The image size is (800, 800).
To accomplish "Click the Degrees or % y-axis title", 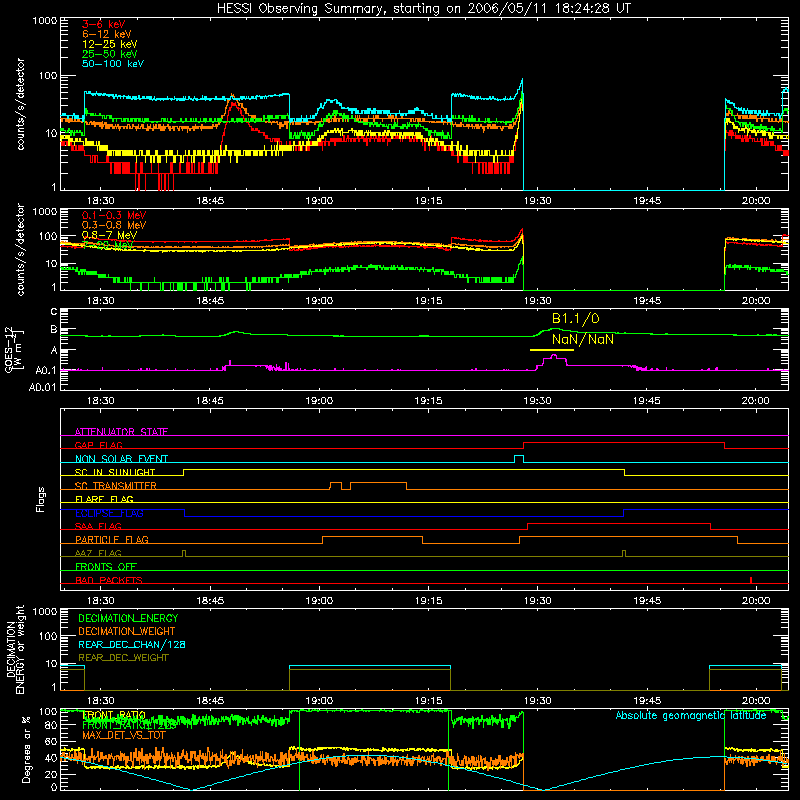I will pyautogui.click(x=26, y=749).
